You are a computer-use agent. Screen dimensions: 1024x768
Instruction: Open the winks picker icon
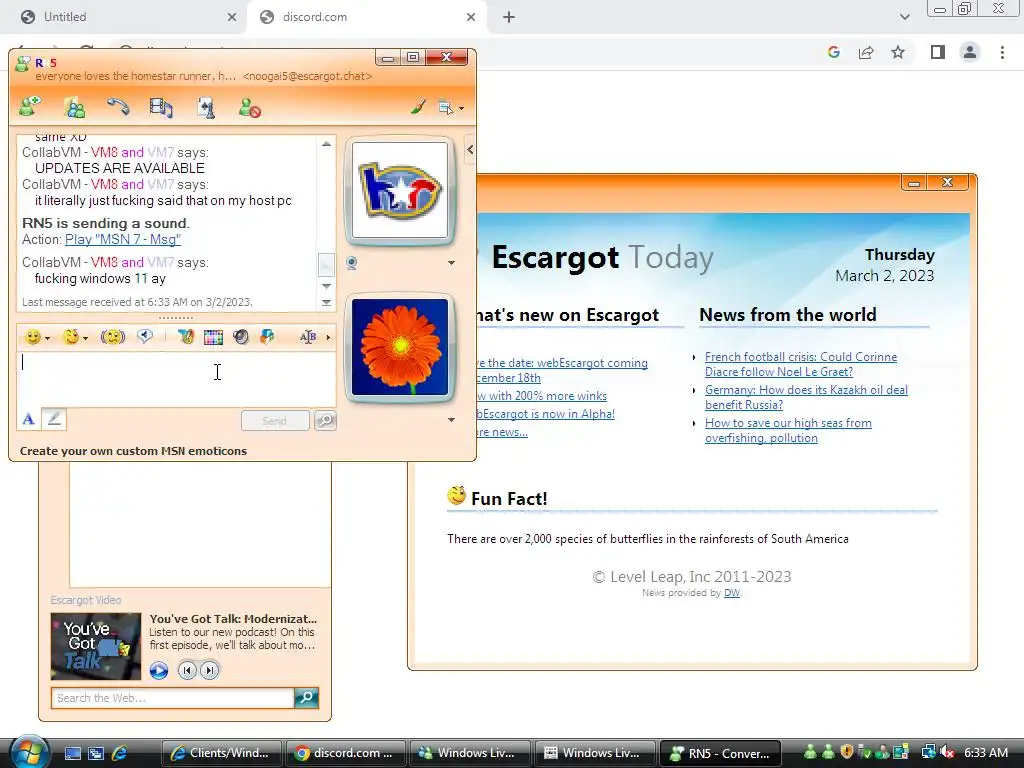coord(71,337)
